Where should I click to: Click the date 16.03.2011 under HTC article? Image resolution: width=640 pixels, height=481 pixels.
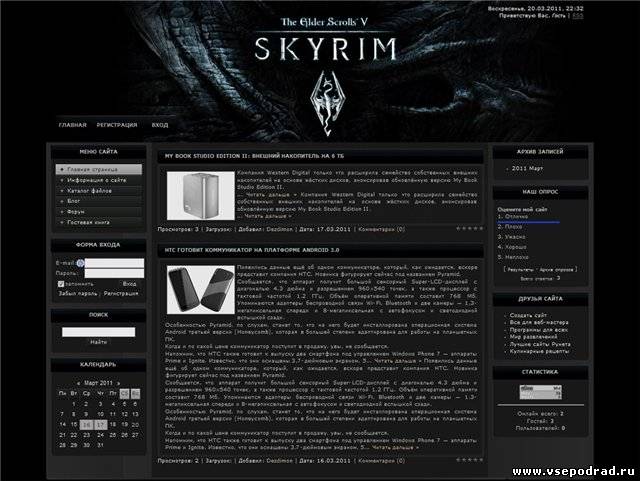(x=333, y=461)
